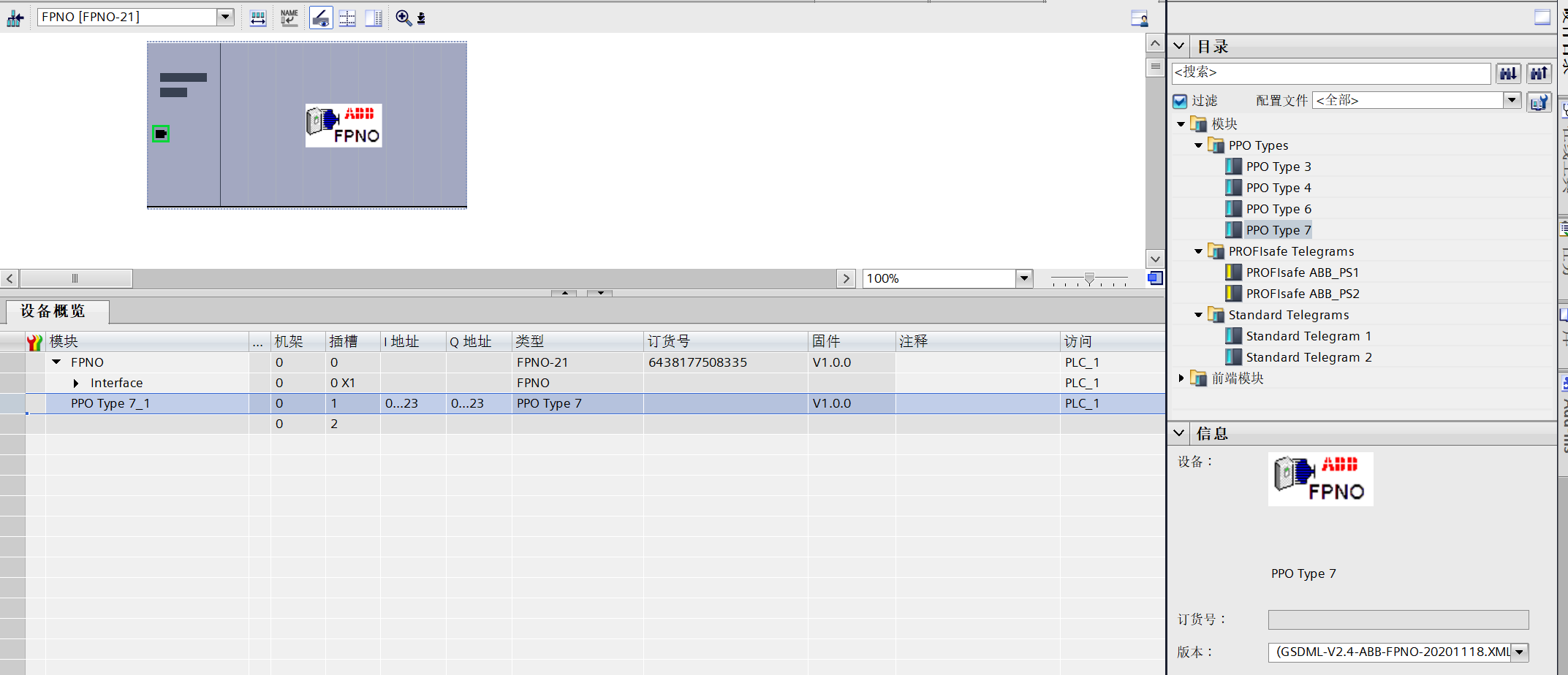Click the 订货号 field in the info panel
Viewport: 1568px width, 675px height.
[x=1398, y=619]
